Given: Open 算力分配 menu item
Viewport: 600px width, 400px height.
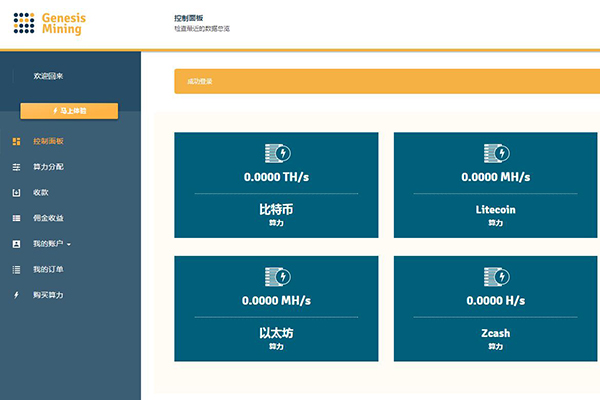Looking at the screenshot, I should [48, 167].
